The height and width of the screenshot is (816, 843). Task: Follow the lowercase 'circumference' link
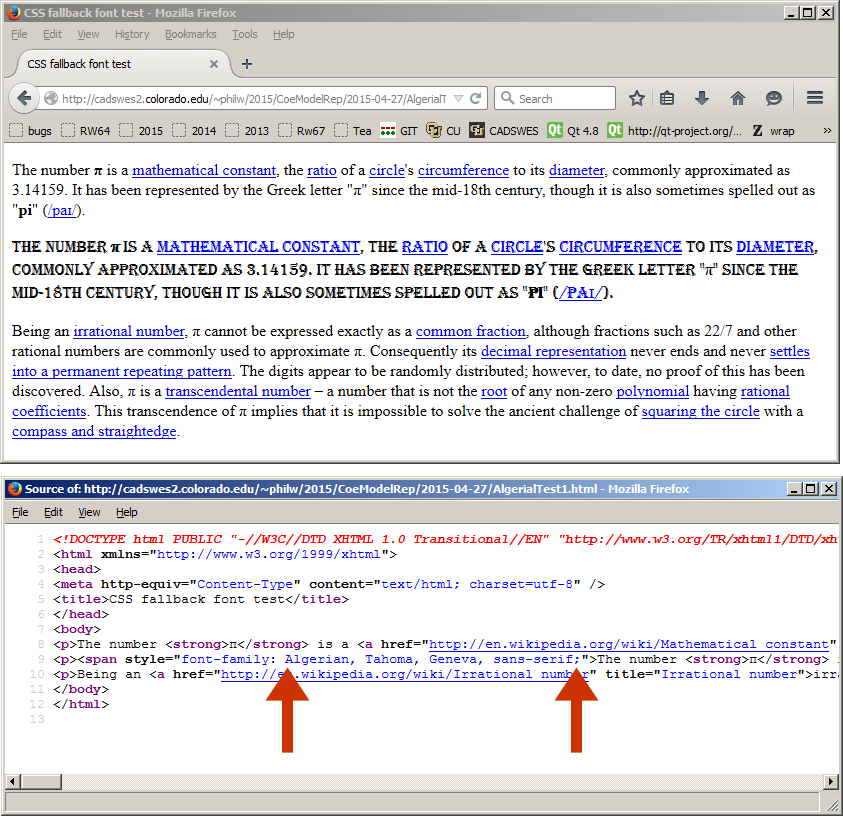point(463,170)
